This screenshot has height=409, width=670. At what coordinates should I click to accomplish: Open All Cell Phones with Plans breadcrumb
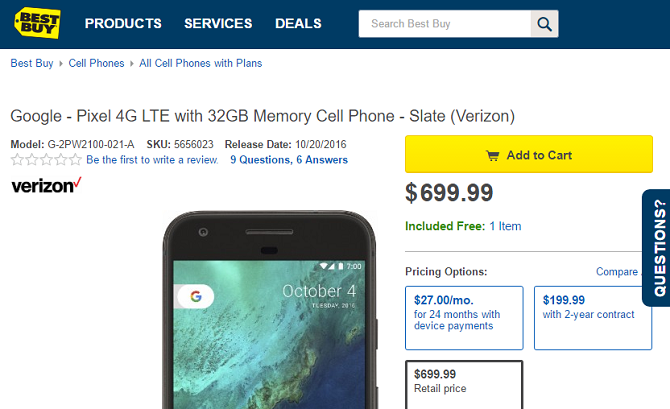(200, 63)
